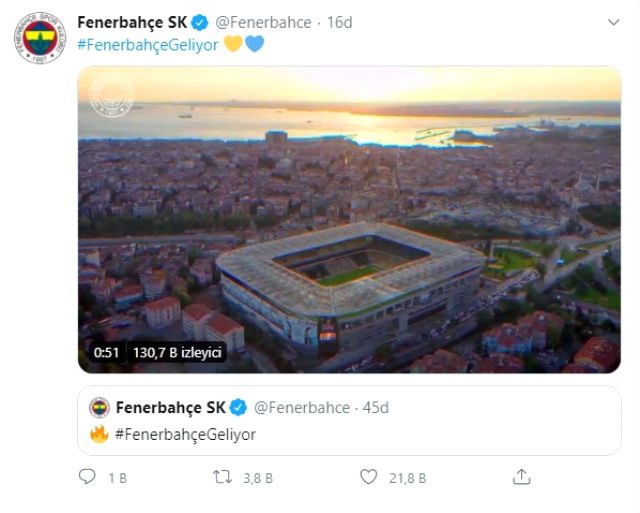Image resolution: width=640 pixels, height=513 pixels.
Task: Like the tweet with the heart icon
Action: pos(369,477)
